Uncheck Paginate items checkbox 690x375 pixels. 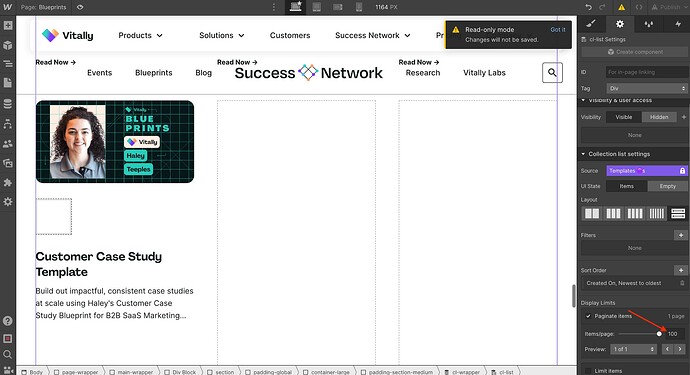click(x=588, y=316)
